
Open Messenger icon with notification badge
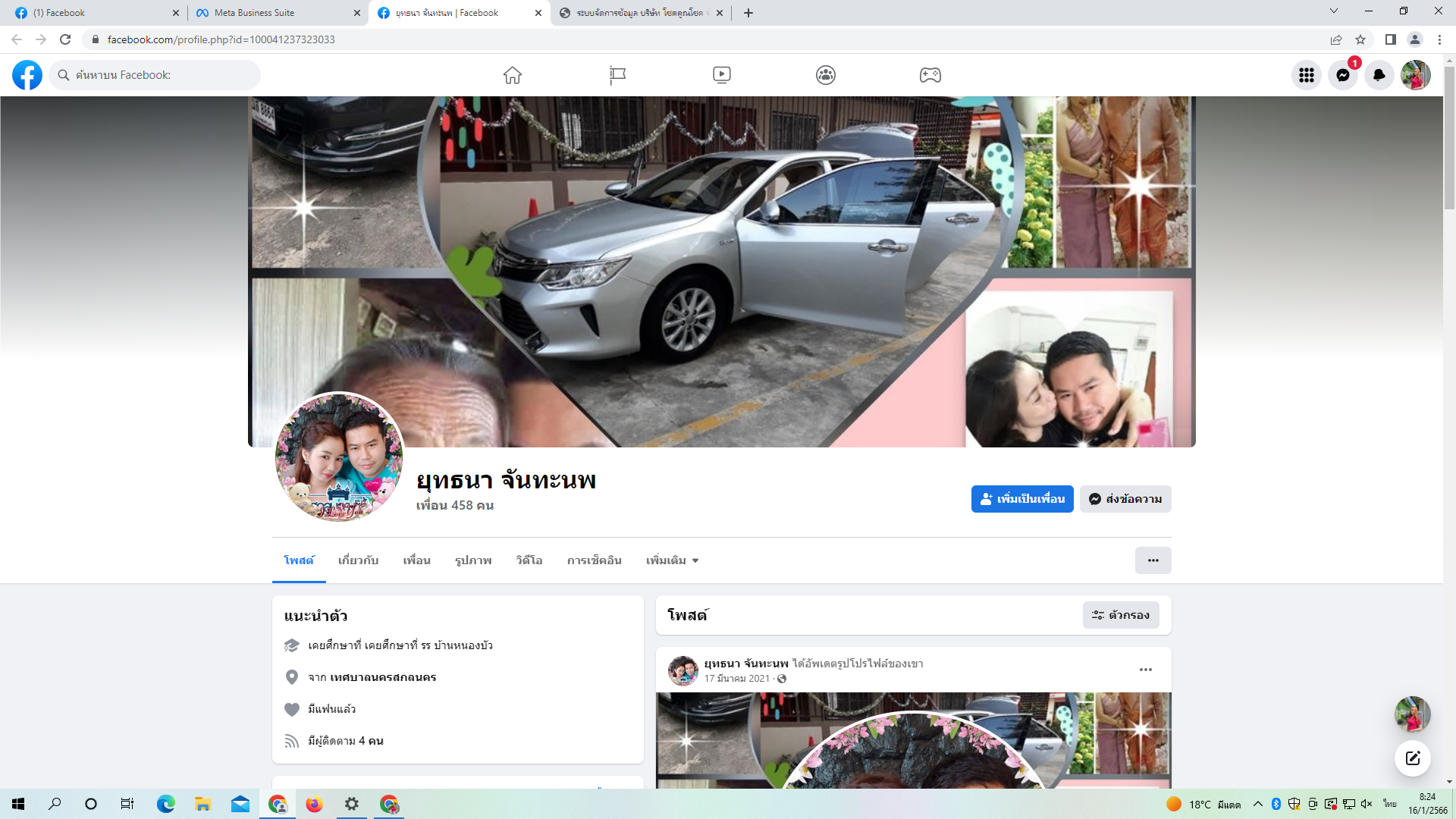(1343, 75)
